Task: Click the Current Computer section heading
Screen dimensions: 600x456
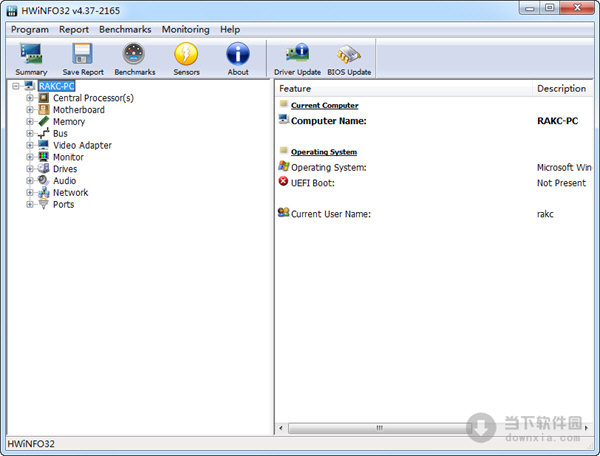Action: click(324, 106)
